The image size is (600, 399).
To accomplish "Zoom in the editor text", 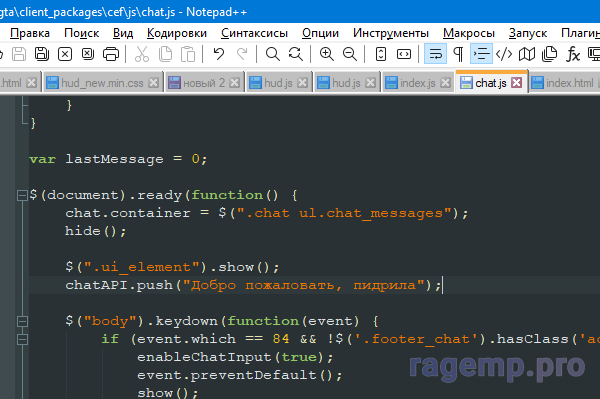I will 326,54.
